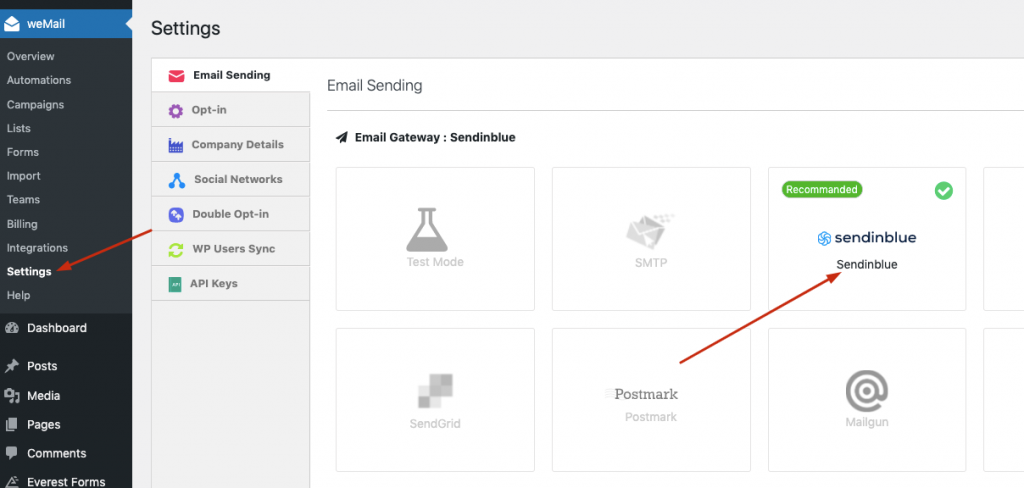Open the Campaigns page
This screenshot has width=1024, height=488.
tap(35, 105)
